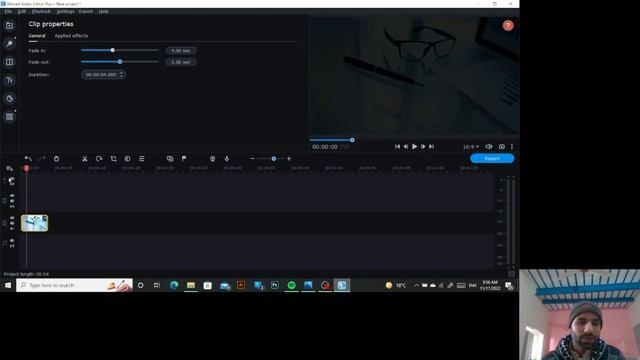Step back one frame in preview

point(406,147)
